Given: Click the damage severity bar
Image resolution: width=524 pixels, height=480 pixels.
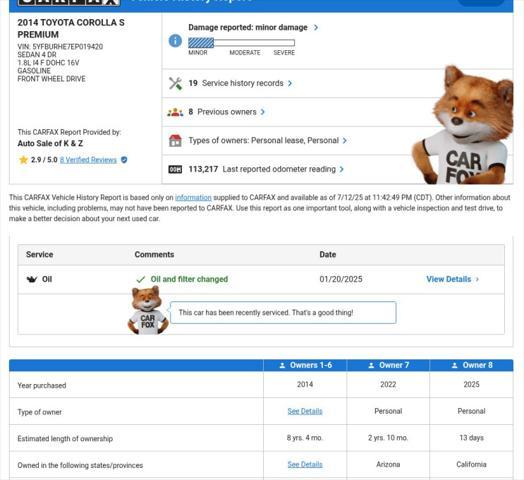Looking at the screenshot, I should click(x=241, y=43).
